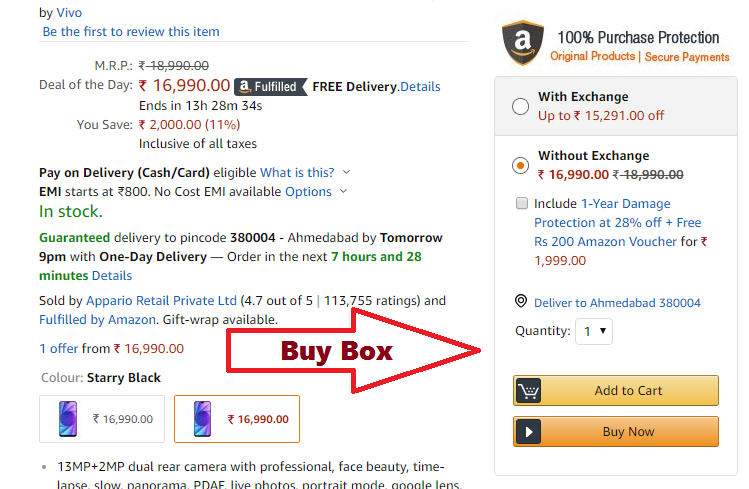
Task: Click the Amazon purchase protection shield logo
Action: click(522, 43)
